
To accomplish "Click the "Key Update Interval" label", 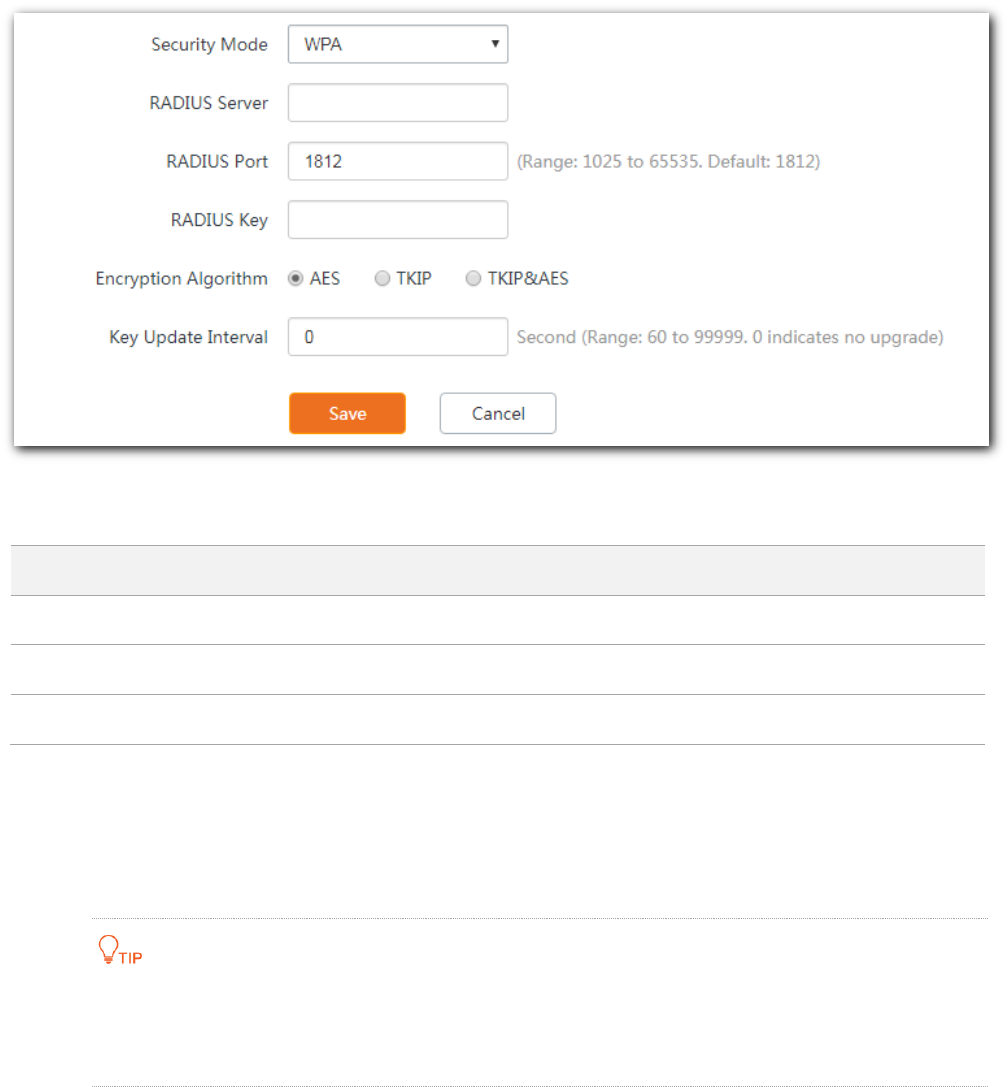I will click(x=189, y=337).
